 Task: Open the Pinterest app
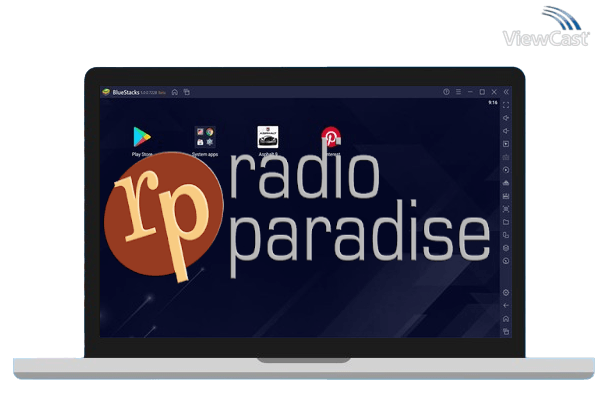331,137
